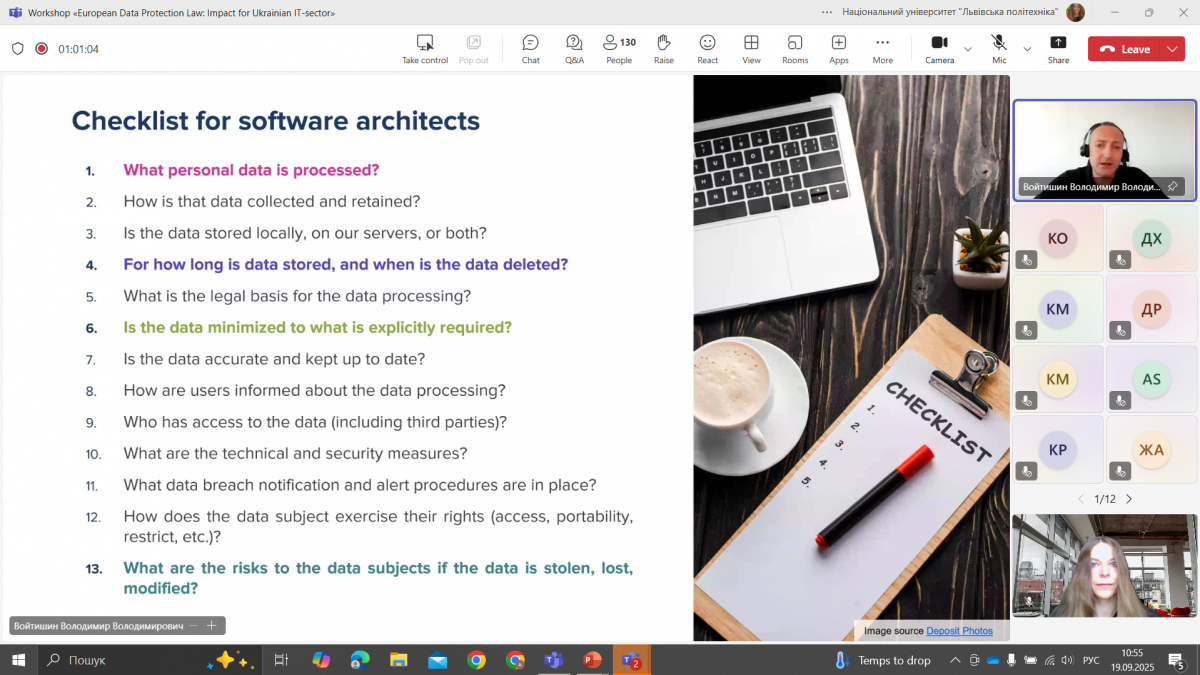Image resolution: width=1200 pixels, height=675 pixels.
Task: Expand the Mic options arrow
Action: coord(1027,49)
